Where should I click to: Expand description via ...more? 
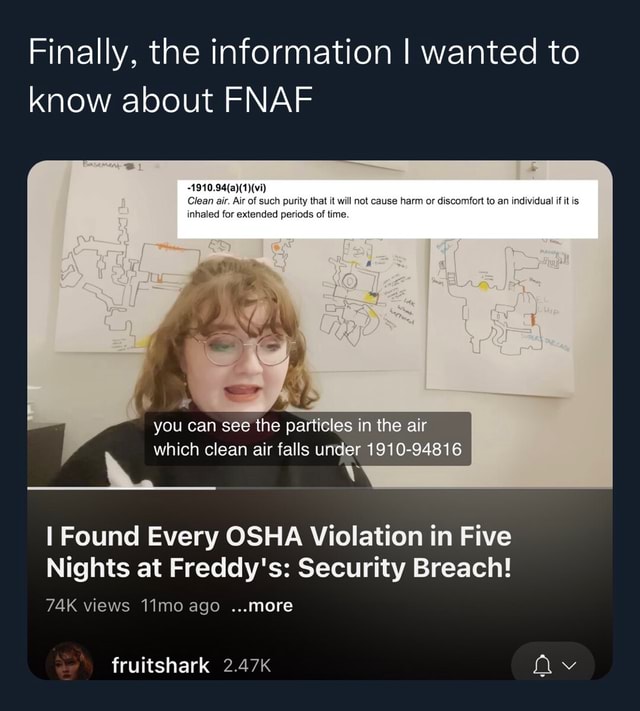[x=262, y=605]
